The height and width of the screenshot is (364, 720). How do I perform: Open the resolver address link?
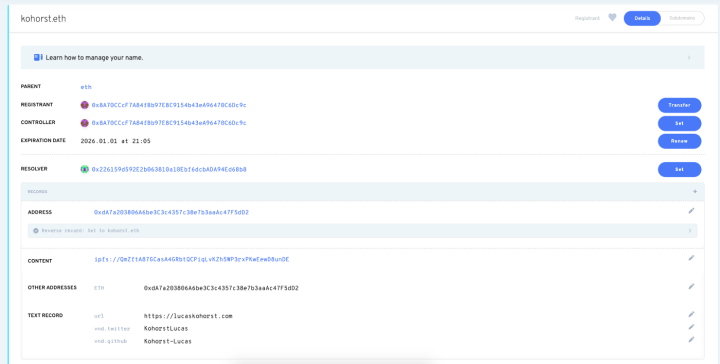click(x=169, y=169)
